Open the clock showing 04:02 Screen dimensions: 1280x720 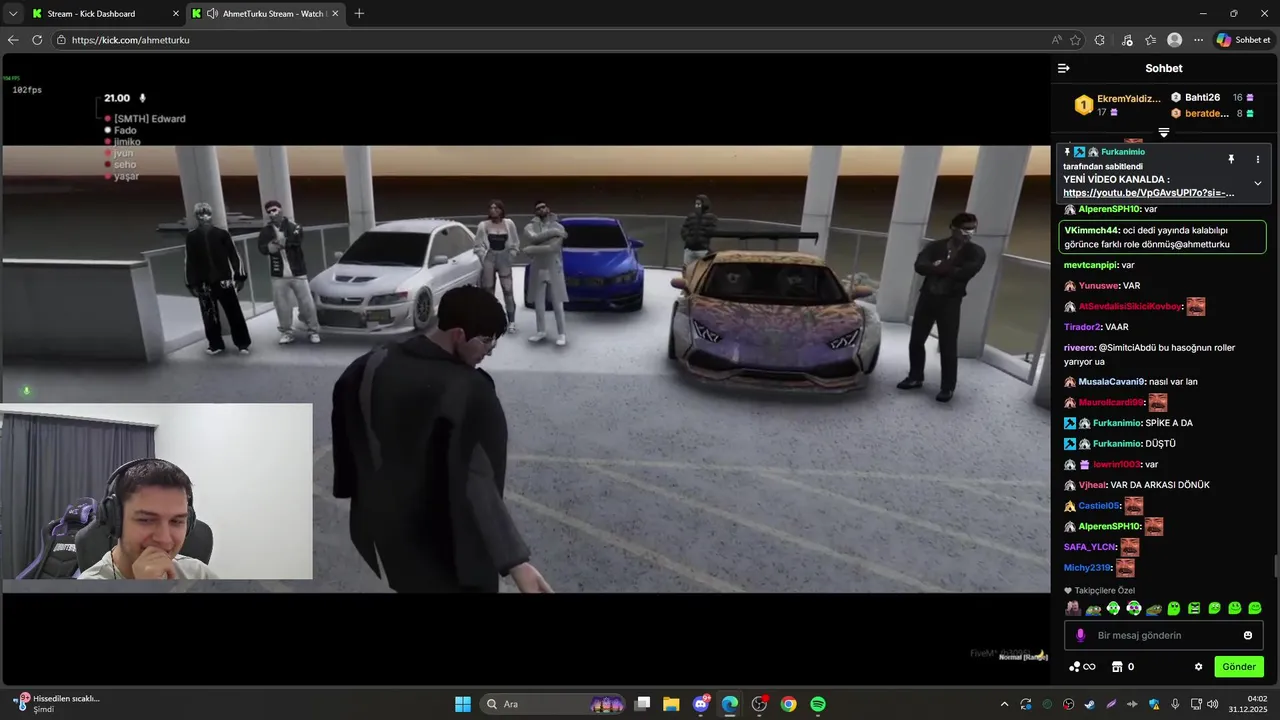click(x=1250, y=704)
